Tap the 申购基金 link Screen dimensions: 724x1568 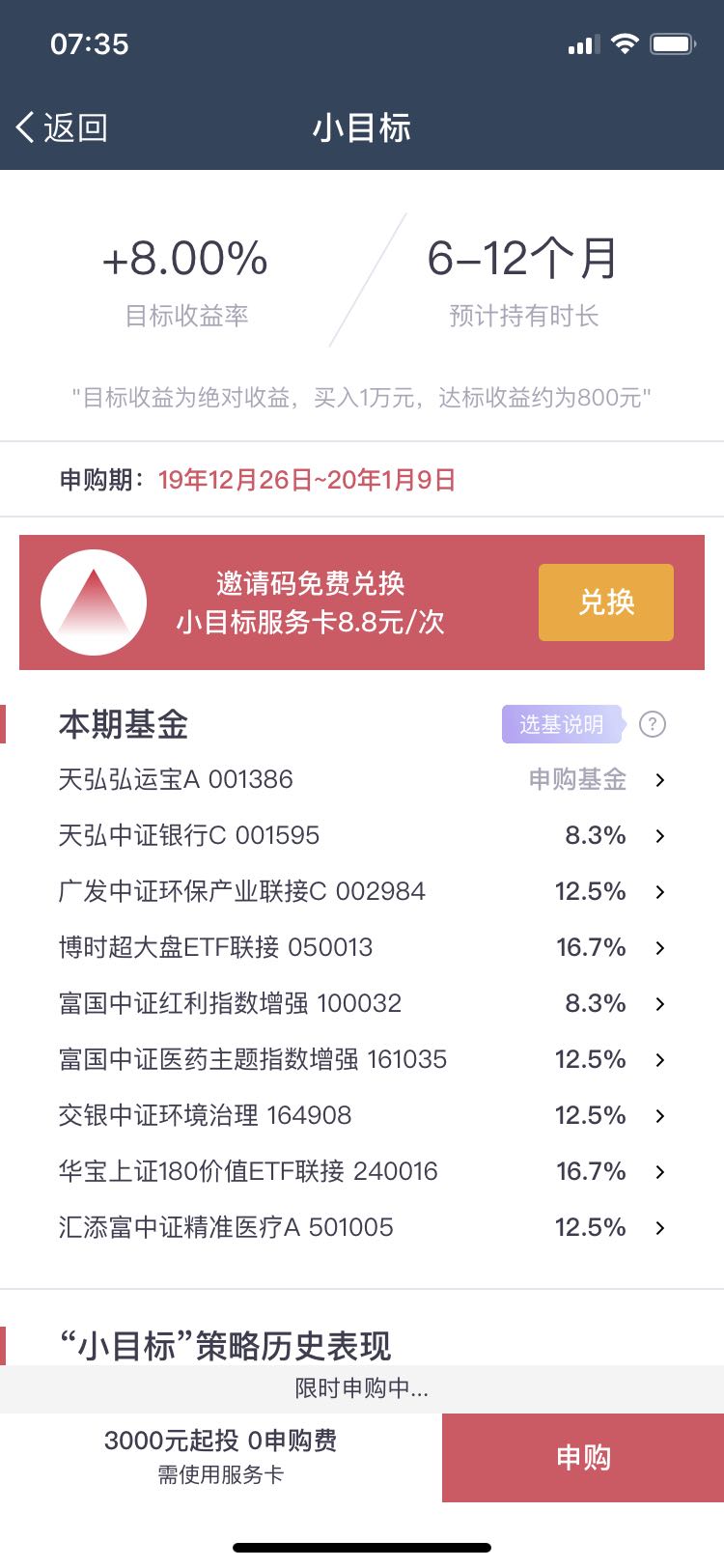click(x=577, y=779)
